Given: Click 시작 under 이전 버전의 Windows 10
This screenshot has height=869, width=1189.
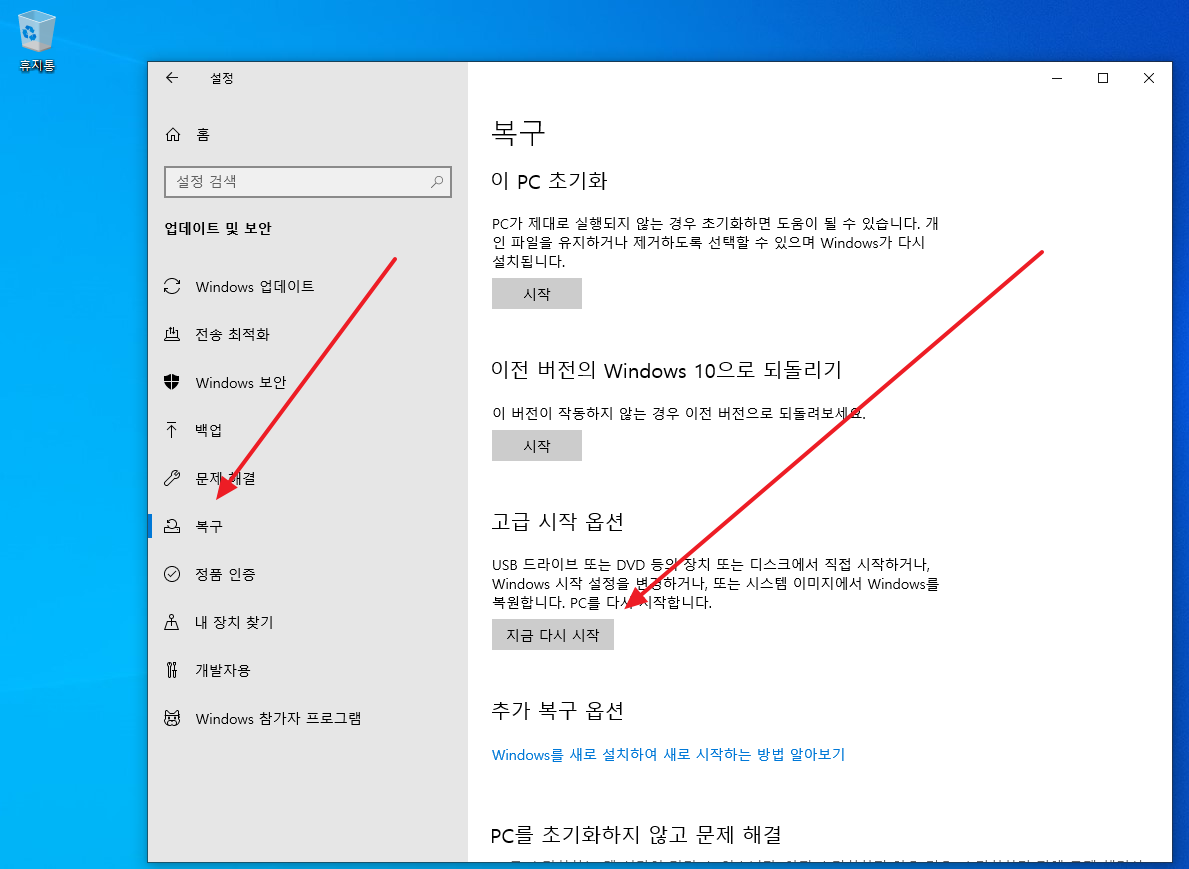Looking at the screenshot, I should pyautogui.click(x=537, y=446).
